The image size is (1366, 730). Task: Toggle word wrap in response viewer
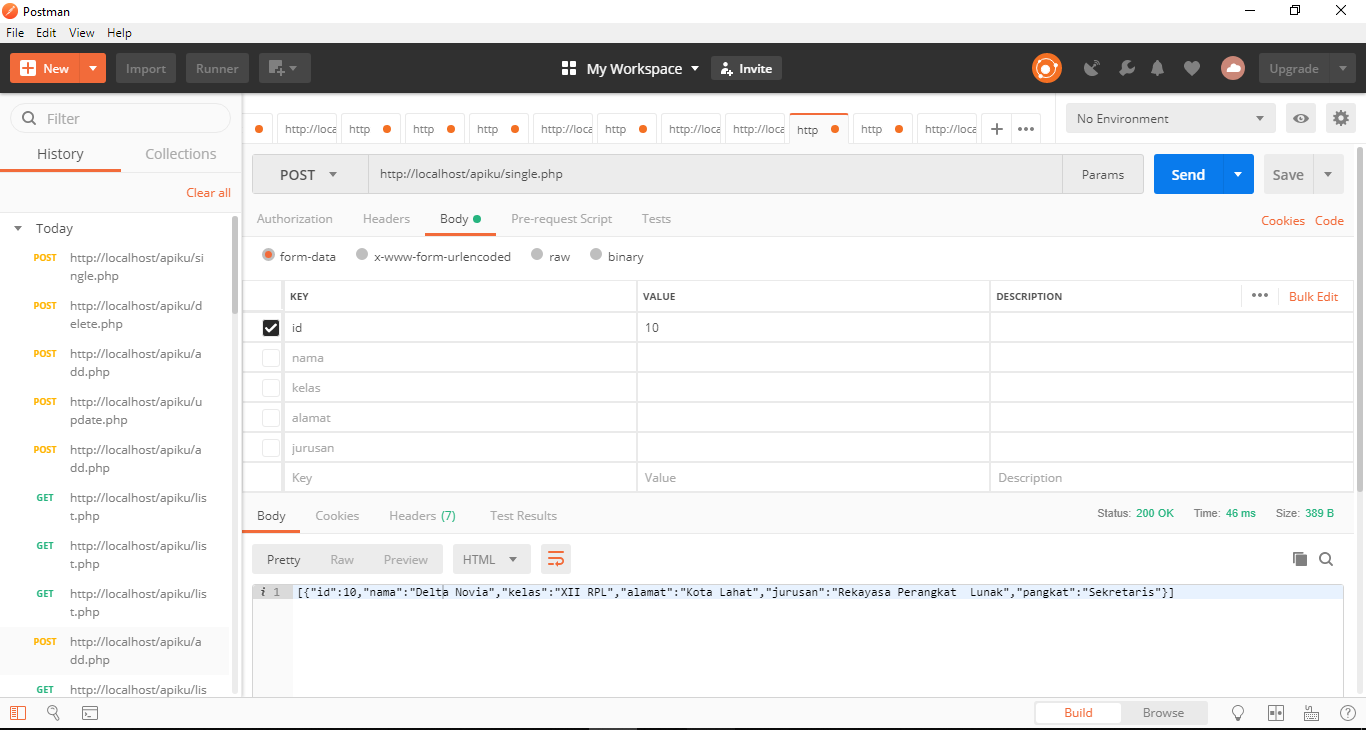pos(556,559)
